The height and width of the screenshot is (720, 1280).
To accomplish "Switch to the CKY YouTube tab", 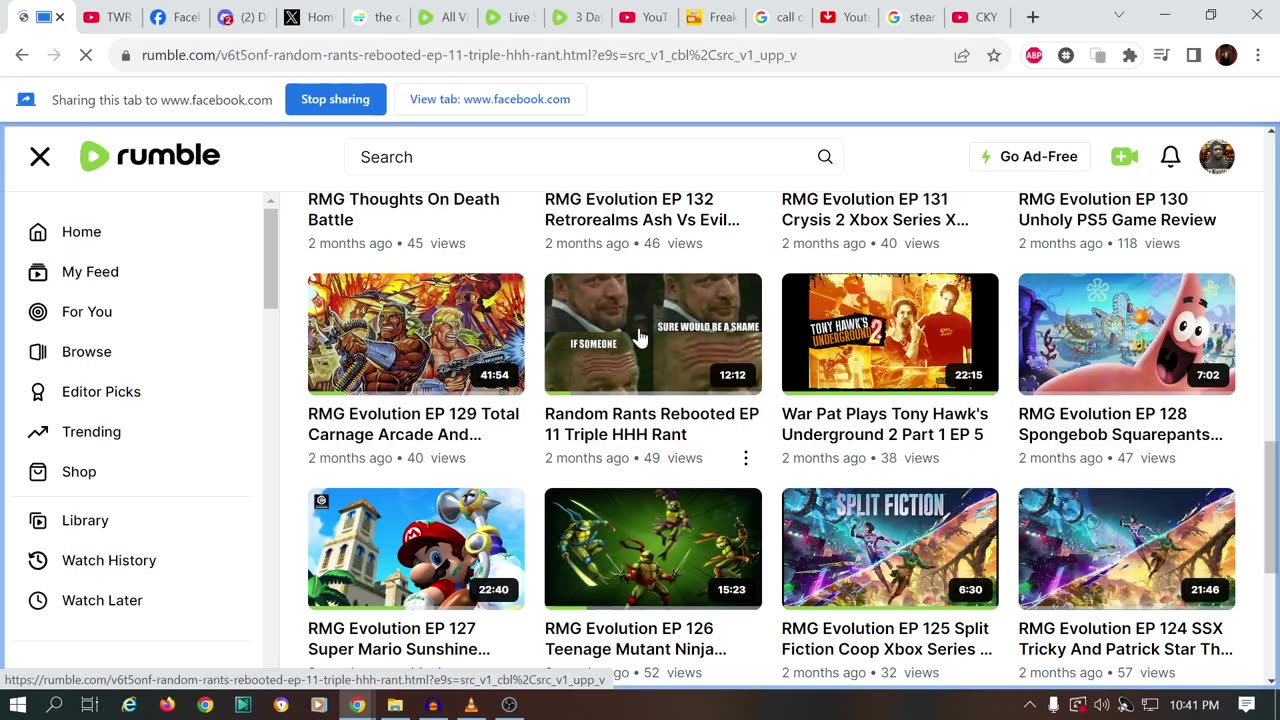I will pos(976,17).
